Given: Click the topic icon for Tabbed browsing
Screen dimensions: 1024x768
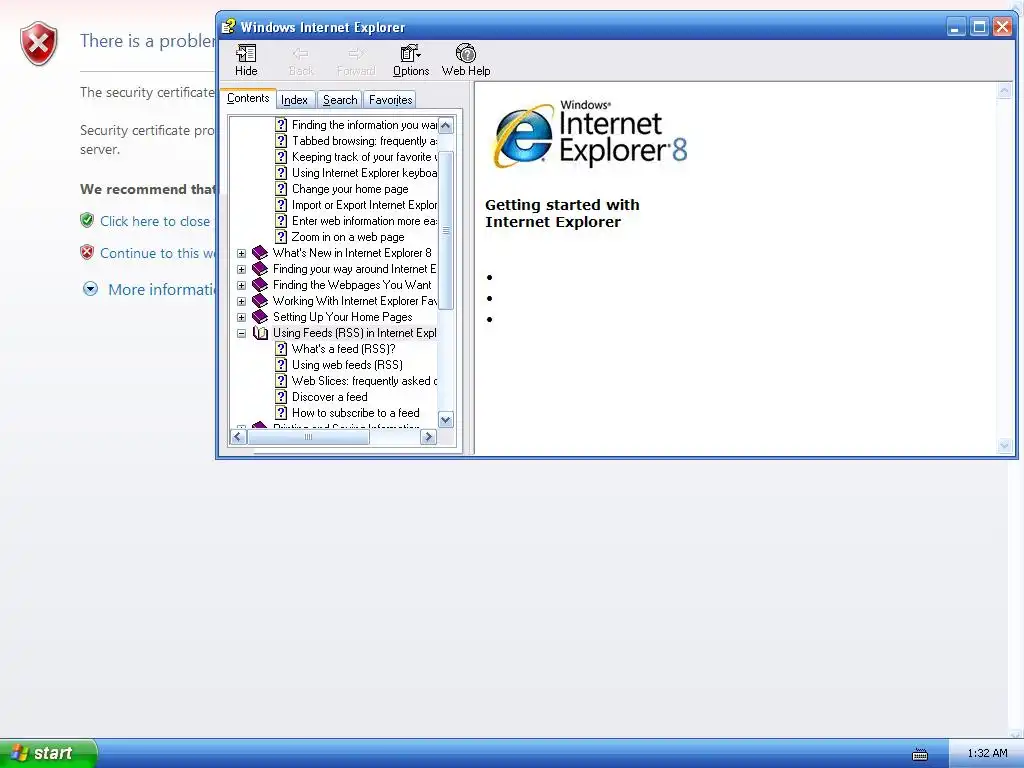Looking at the screenshot, I should point(281,141).
